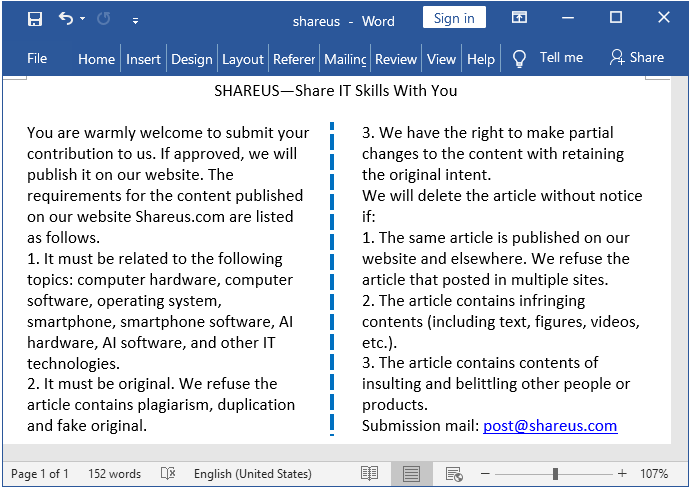The image size is (692, 488).
Task: Click the zoom slider handle
Action: (x=555, y=474)
